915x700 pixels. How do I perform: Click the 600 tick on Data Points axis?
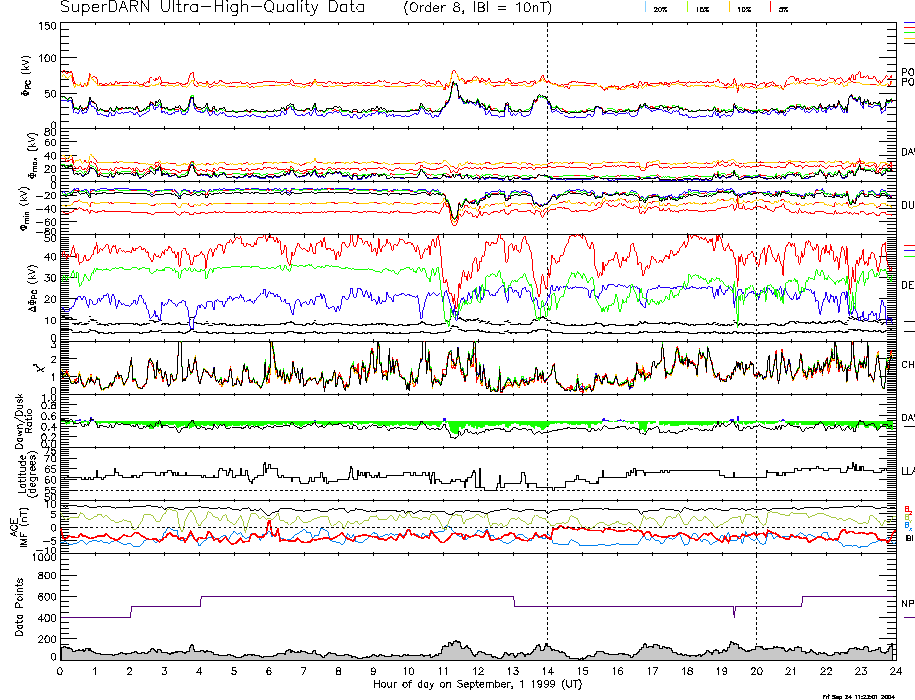click(x=44, y=597)
